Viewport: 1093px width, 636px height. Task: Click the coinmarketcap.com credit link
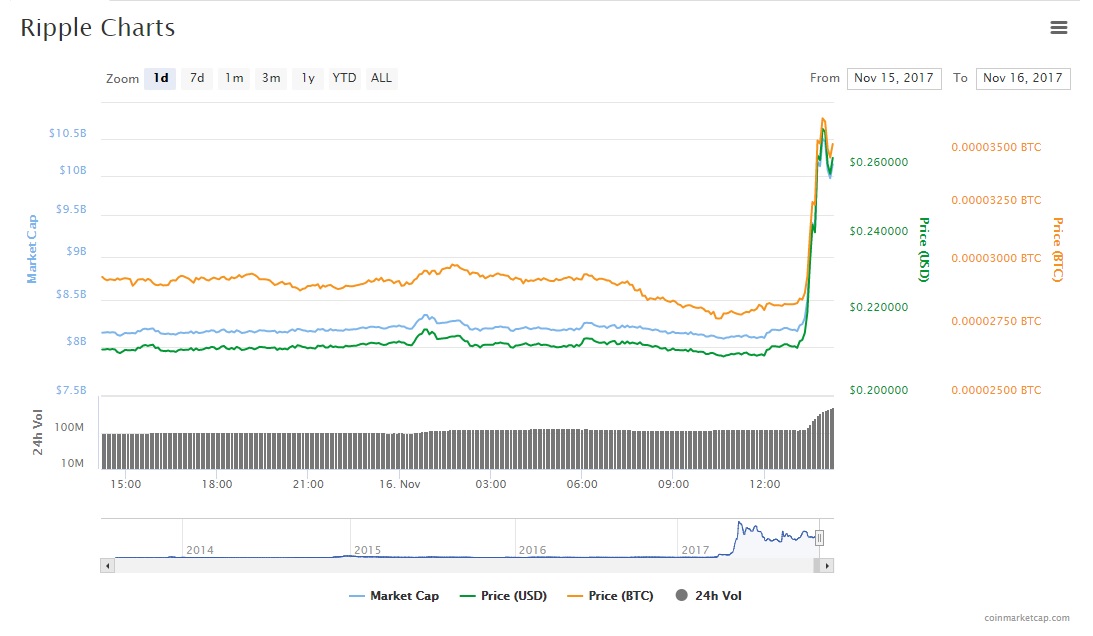(x=1027, y=618)
